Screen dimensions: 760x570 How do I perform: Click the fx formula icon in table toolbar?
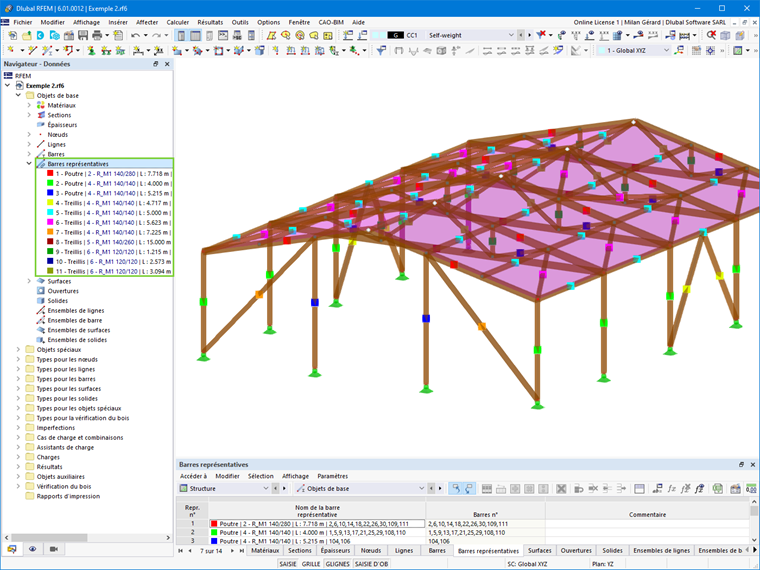click(x=672, y=489)
